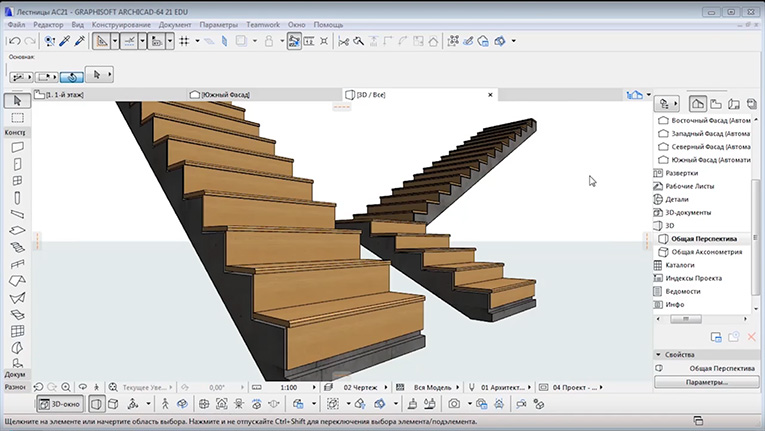This screenshot has height=431, width=765.
Task: Toggle the 3D-окно button
Action: [59, 404]
